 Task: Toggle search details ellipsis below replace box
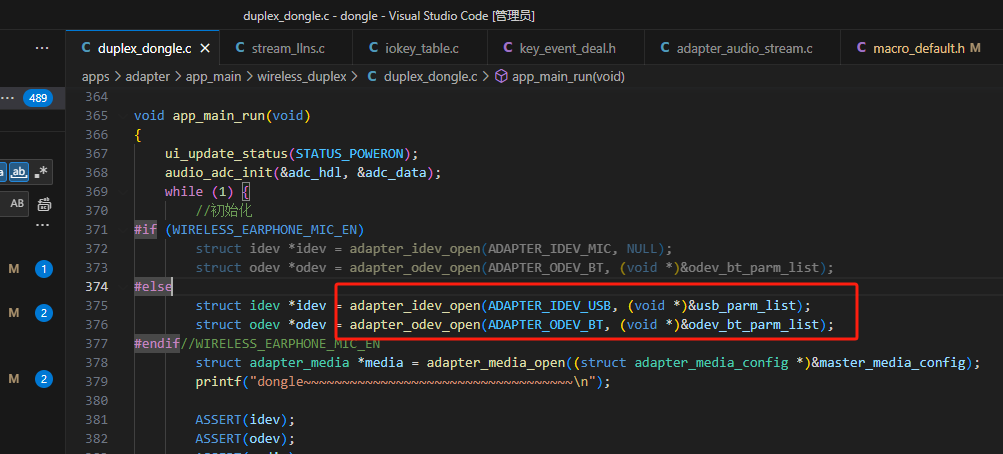[x=42, y=226]
